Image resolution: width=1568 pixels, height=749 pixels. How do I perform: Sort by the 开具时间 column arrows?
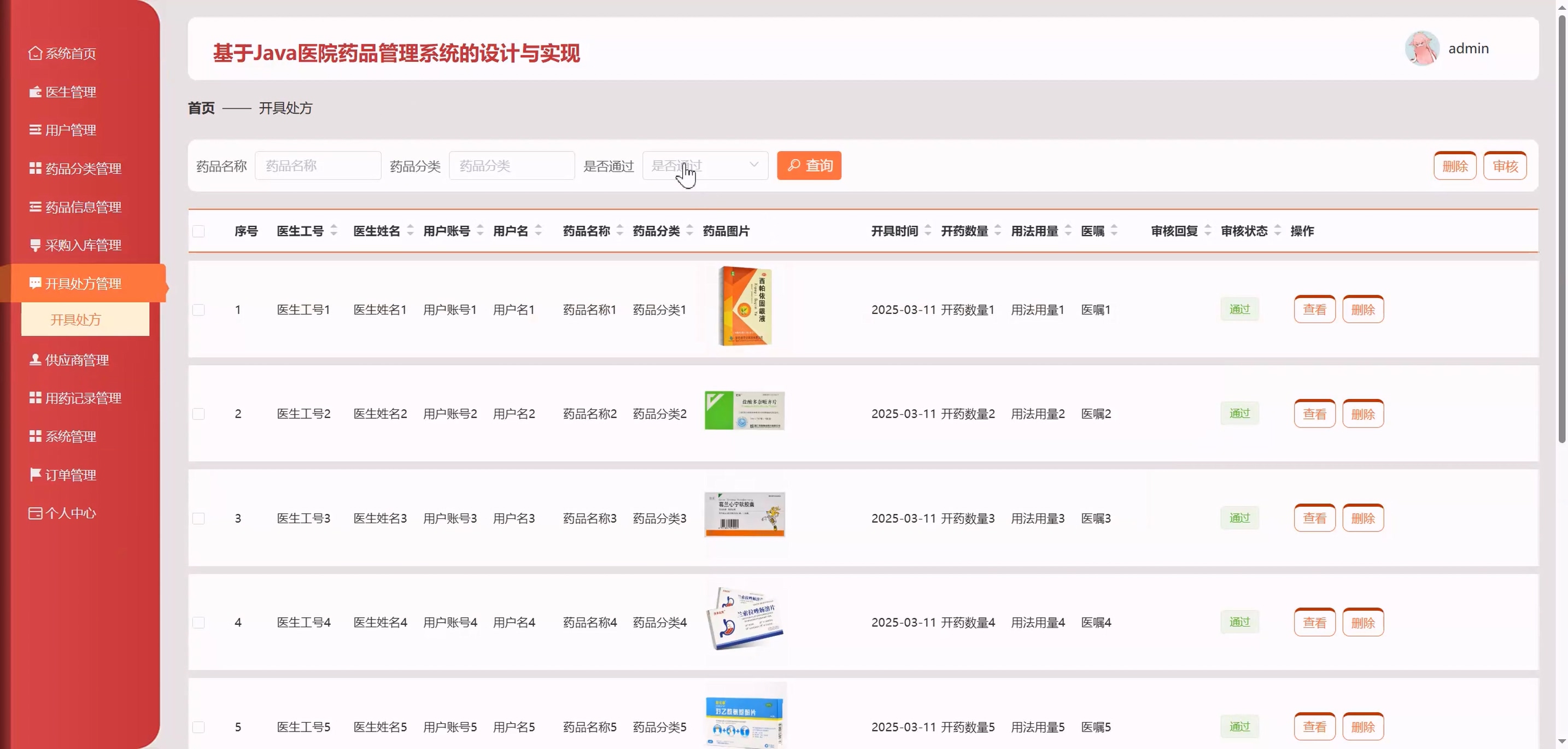point(928,231)
